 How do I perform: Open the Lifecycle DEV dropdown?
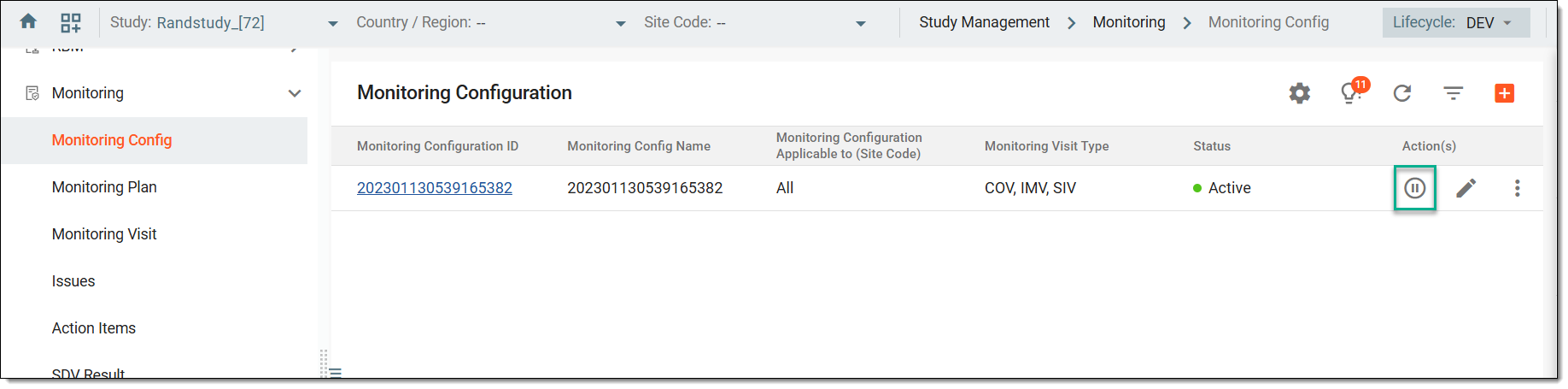(x=1455, y=23)
